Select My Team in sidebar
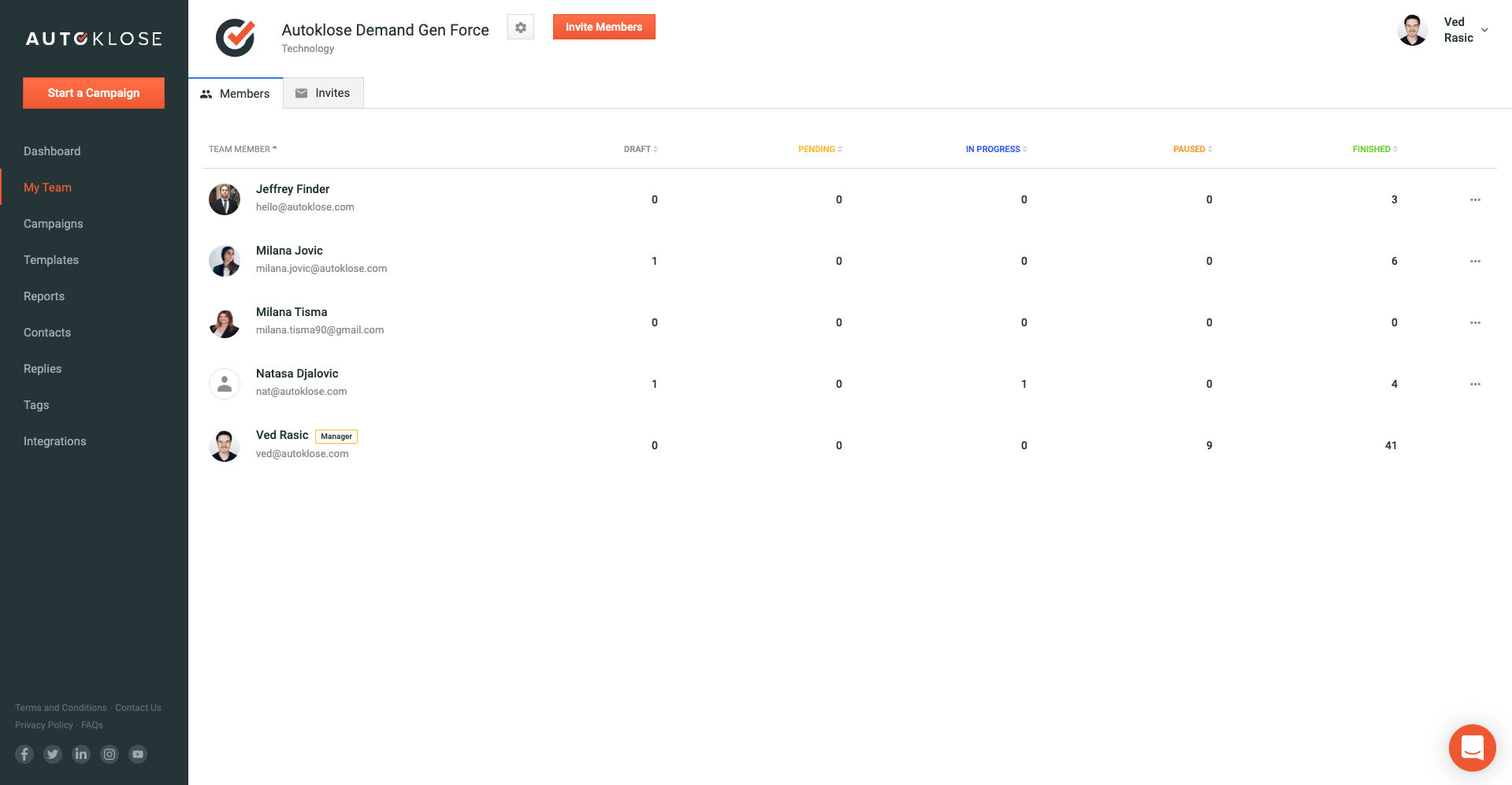The width and height of the screenshot is (1512, 785). click(47, 188)
